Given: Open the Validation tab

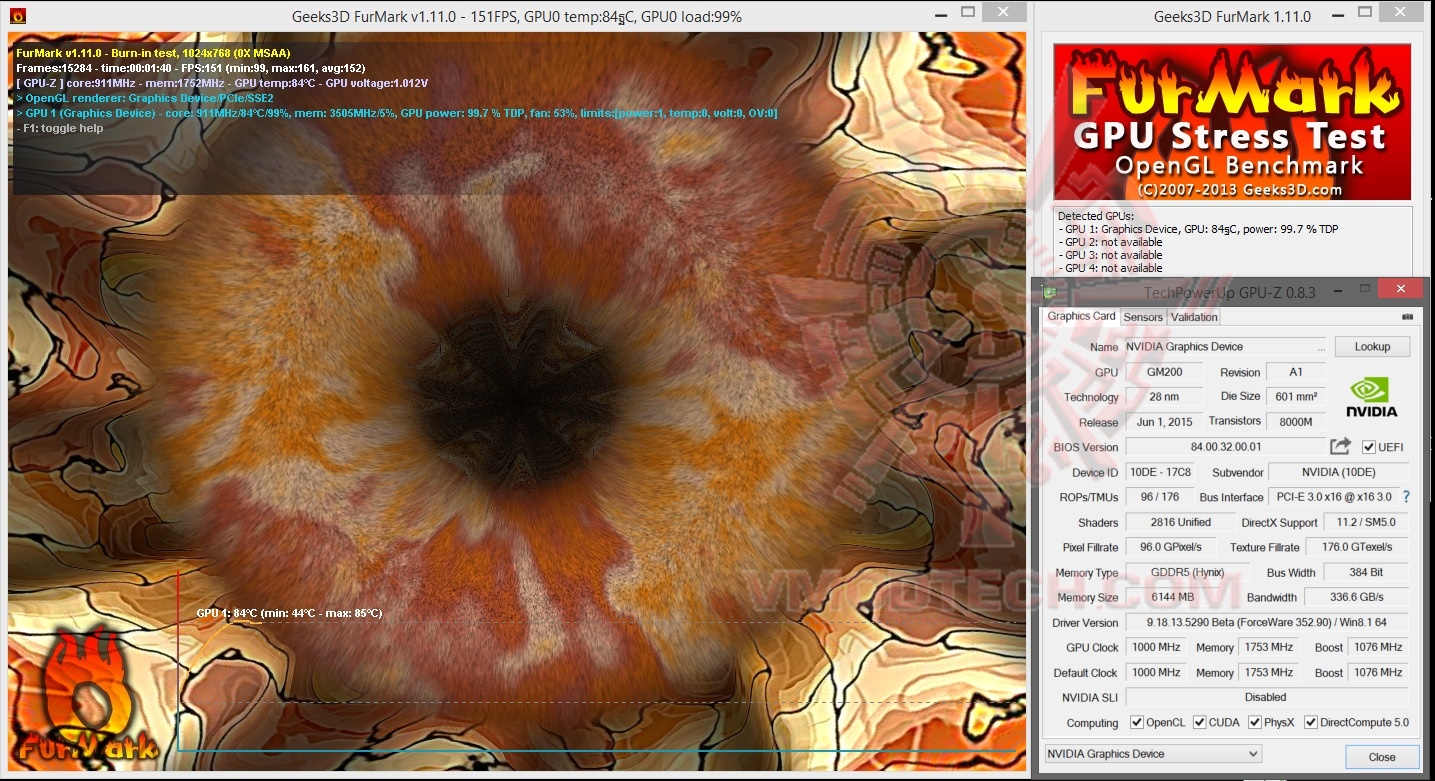Looking at the screenshot, I should point(1194,317).
